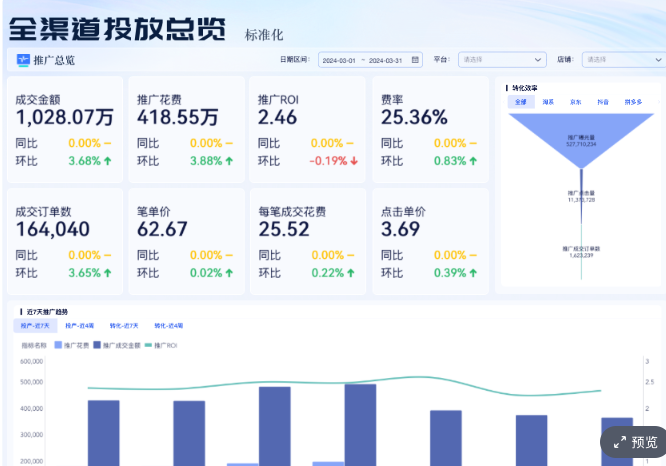Click the 推广点击量 funnel label
This screenshot has height=466, width=666.
tap(581, 196)
